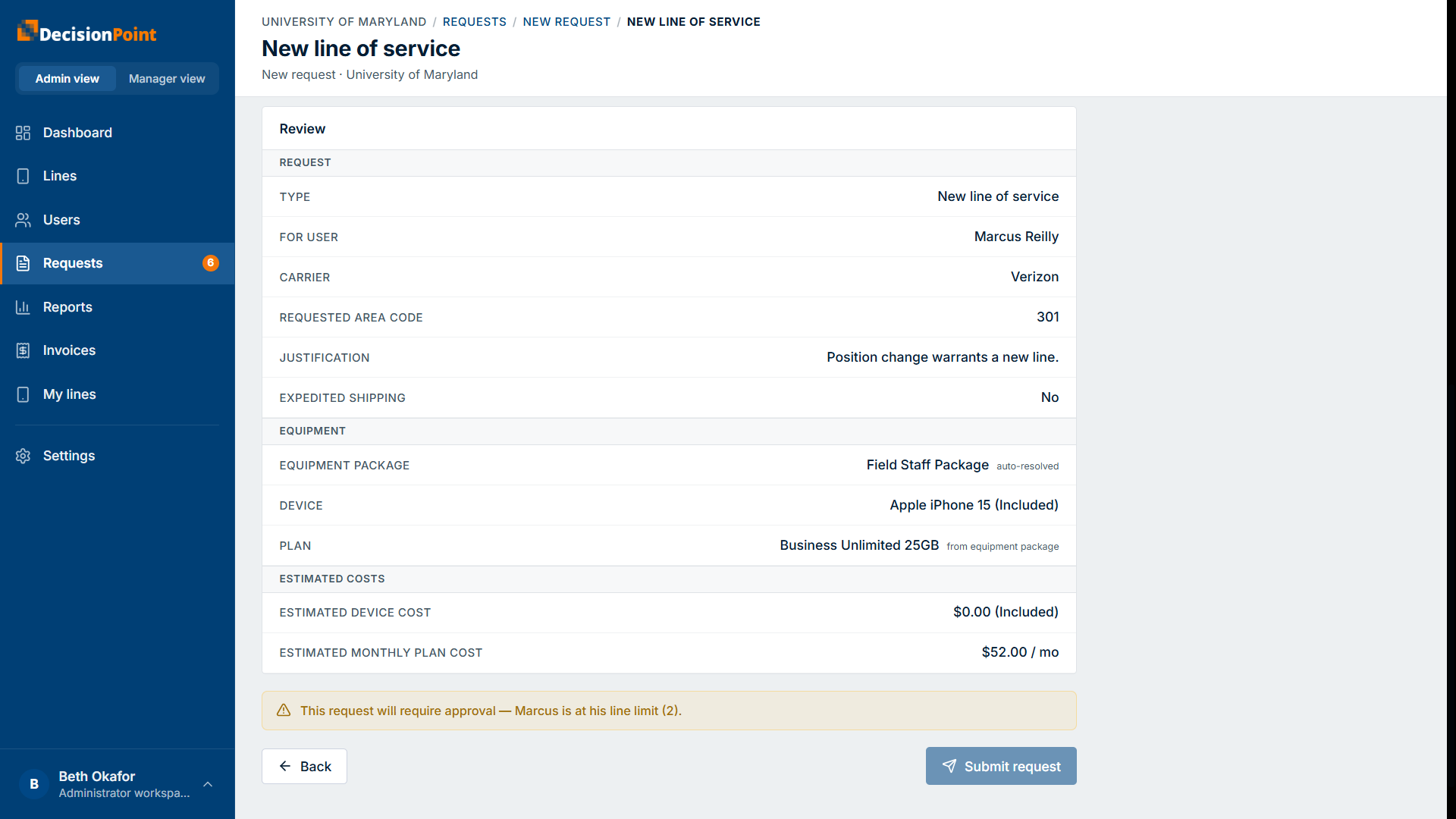
Task: Click the Settings gear icon
Action: (x=23, y=456)
